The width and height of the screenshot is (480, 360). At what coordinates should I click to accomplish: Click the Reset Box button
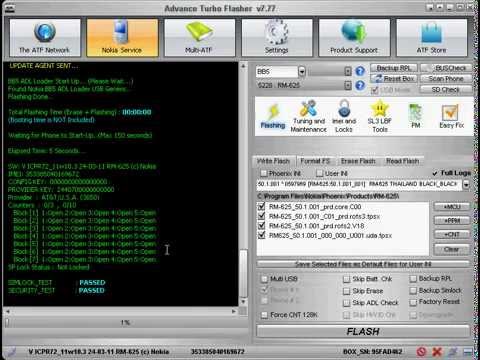394,79
